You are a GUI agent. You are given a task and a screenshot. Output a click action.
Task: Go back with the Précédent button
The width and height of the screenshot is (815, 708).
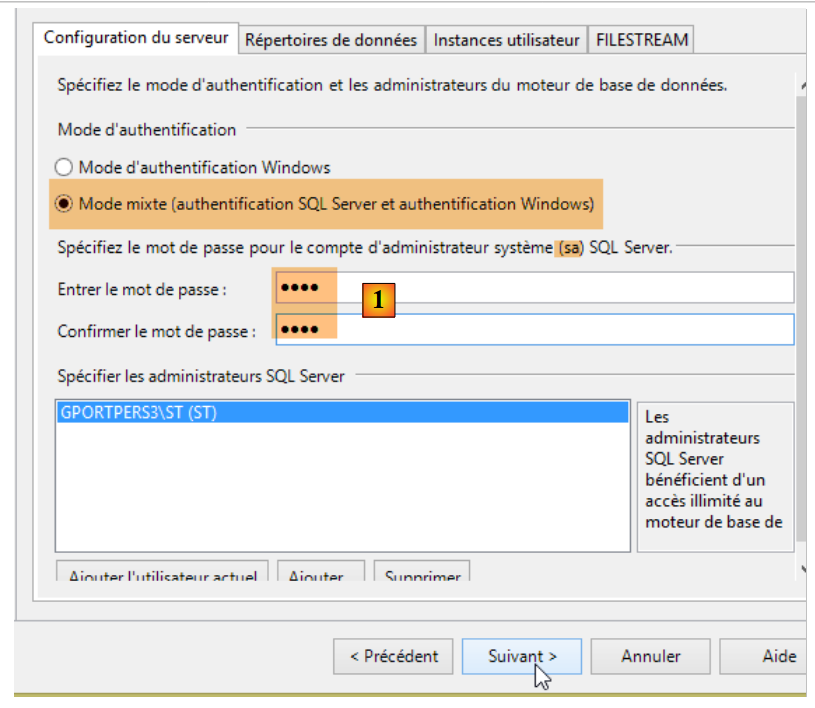tap(393, 657)
